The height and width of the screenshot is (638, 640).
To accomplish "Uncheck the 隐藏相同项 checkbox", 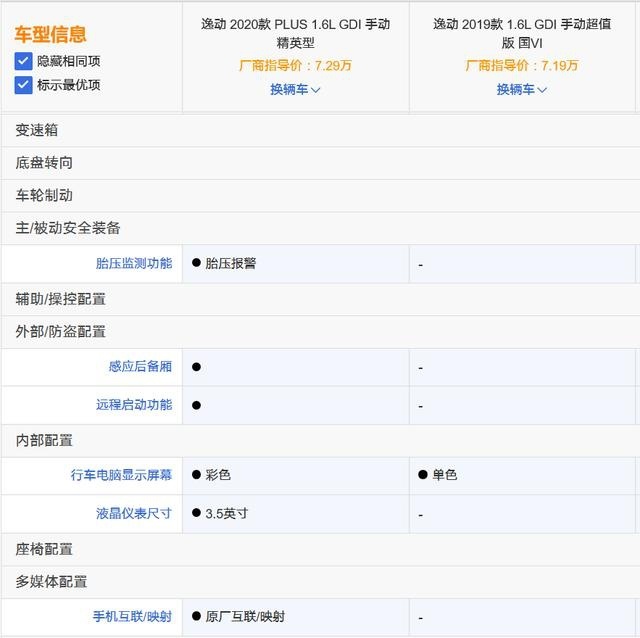I will (23, 61).
